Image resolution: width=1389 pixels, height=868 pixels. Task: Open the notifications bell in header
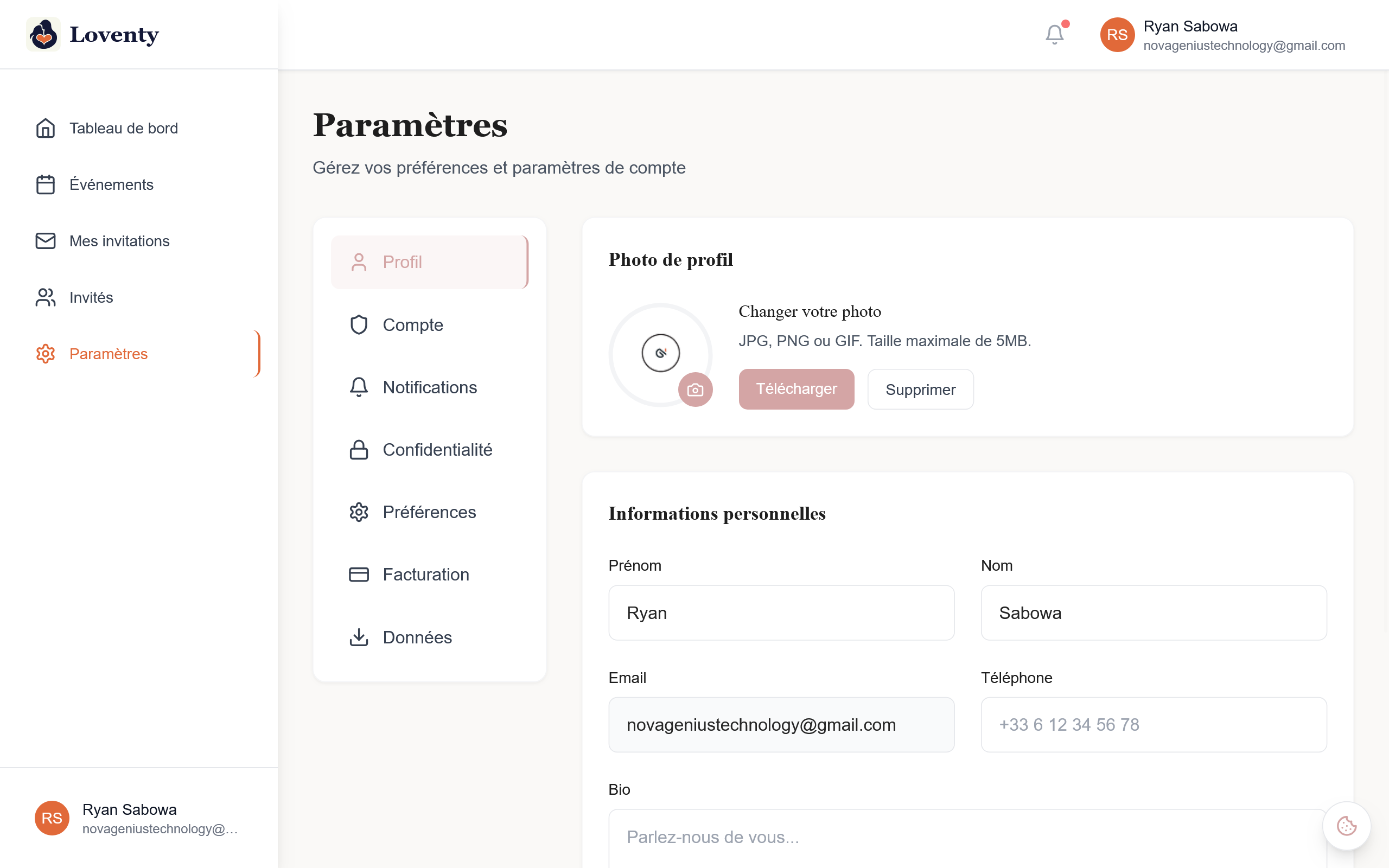point(1054,34)
